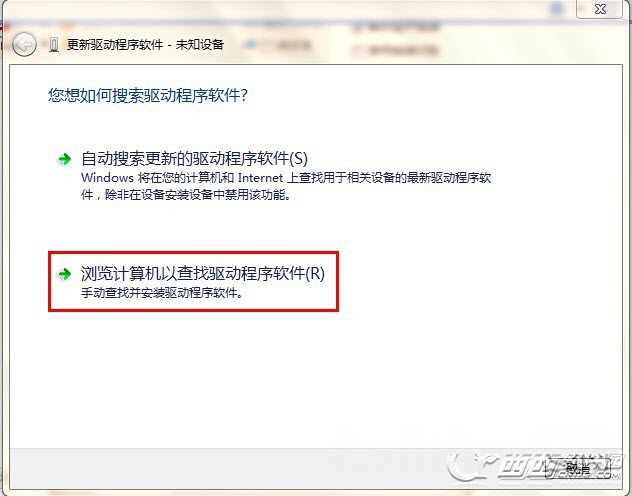Viewport: 632px width, 496px height.
Task: Click the title text 更新驱动程序软件 - 未知设备
Action: 145,44
